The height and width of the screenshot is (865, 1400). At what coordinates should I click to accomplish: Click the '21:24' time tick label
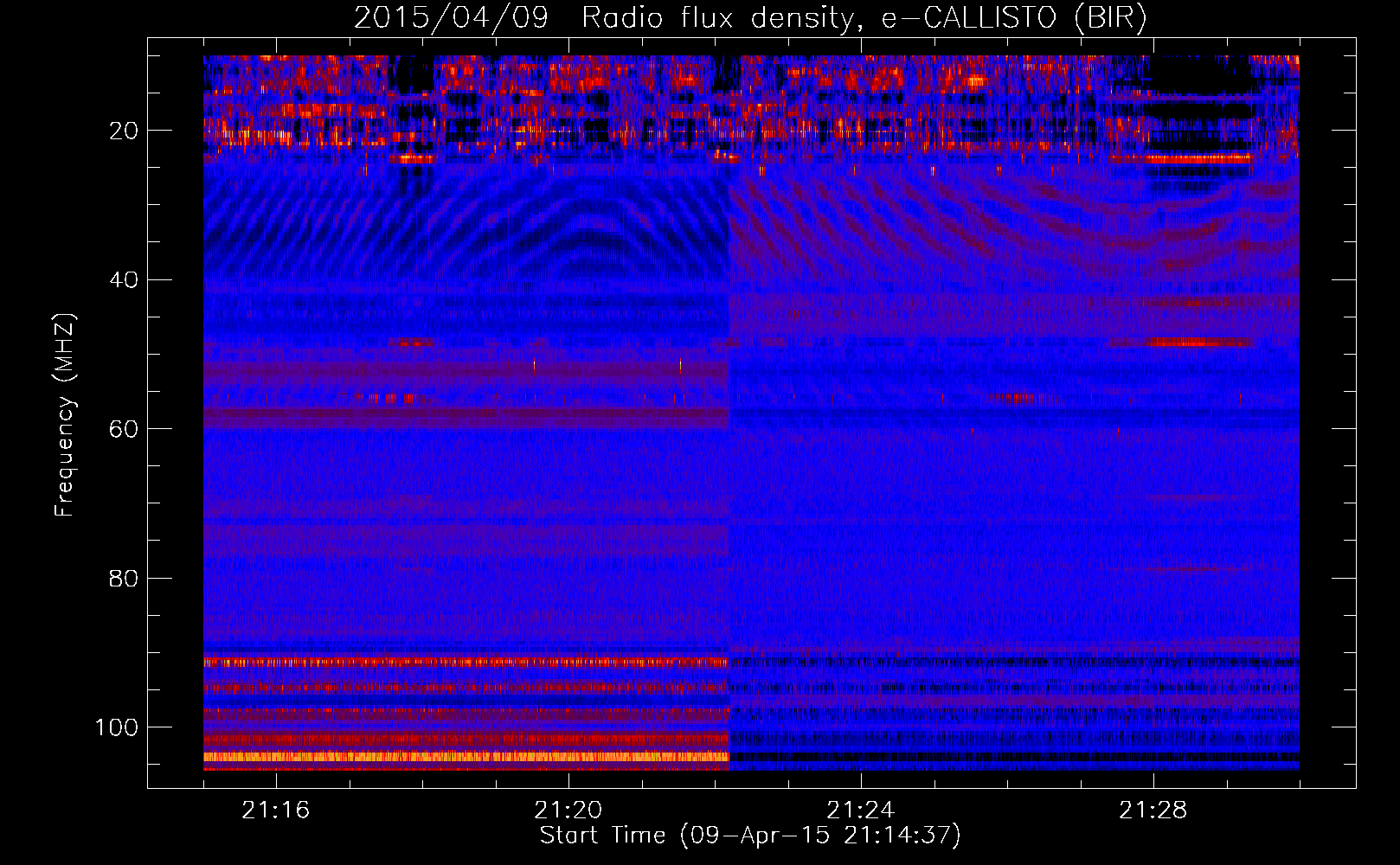pos(861,811)
